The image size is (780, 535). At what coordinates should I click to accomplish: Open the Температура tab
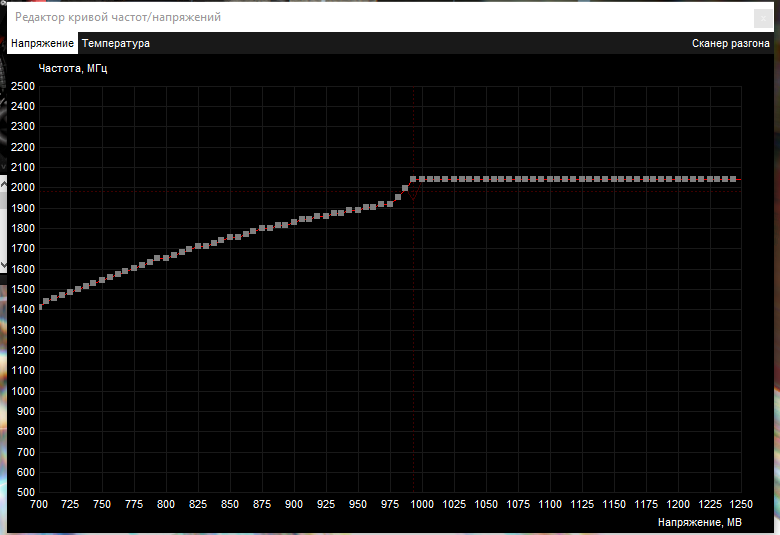point(116,43)
